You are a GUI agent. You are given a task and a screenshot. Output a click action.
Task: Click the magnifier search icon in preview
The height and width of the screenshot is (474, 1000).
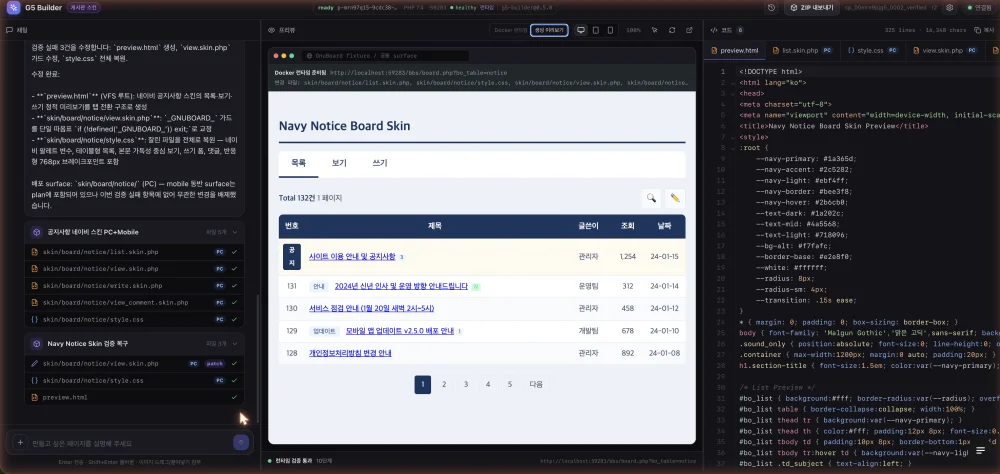coord(651,198)
